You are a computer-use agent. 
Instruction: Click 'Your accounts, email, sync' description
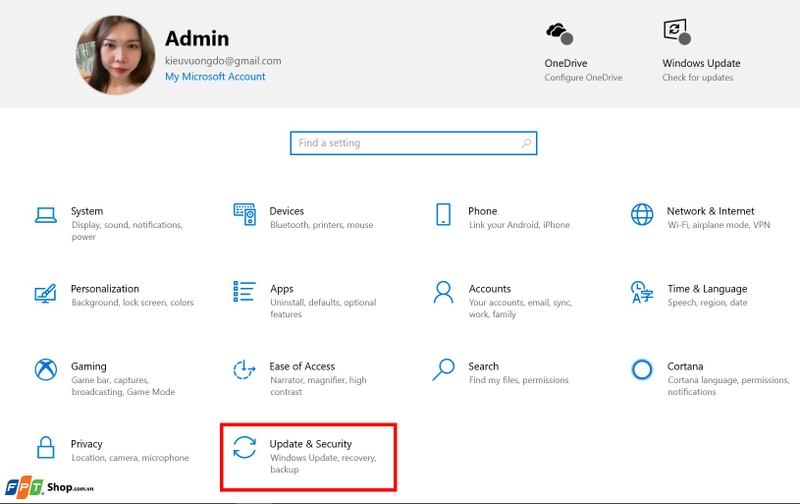click(520, 308)
